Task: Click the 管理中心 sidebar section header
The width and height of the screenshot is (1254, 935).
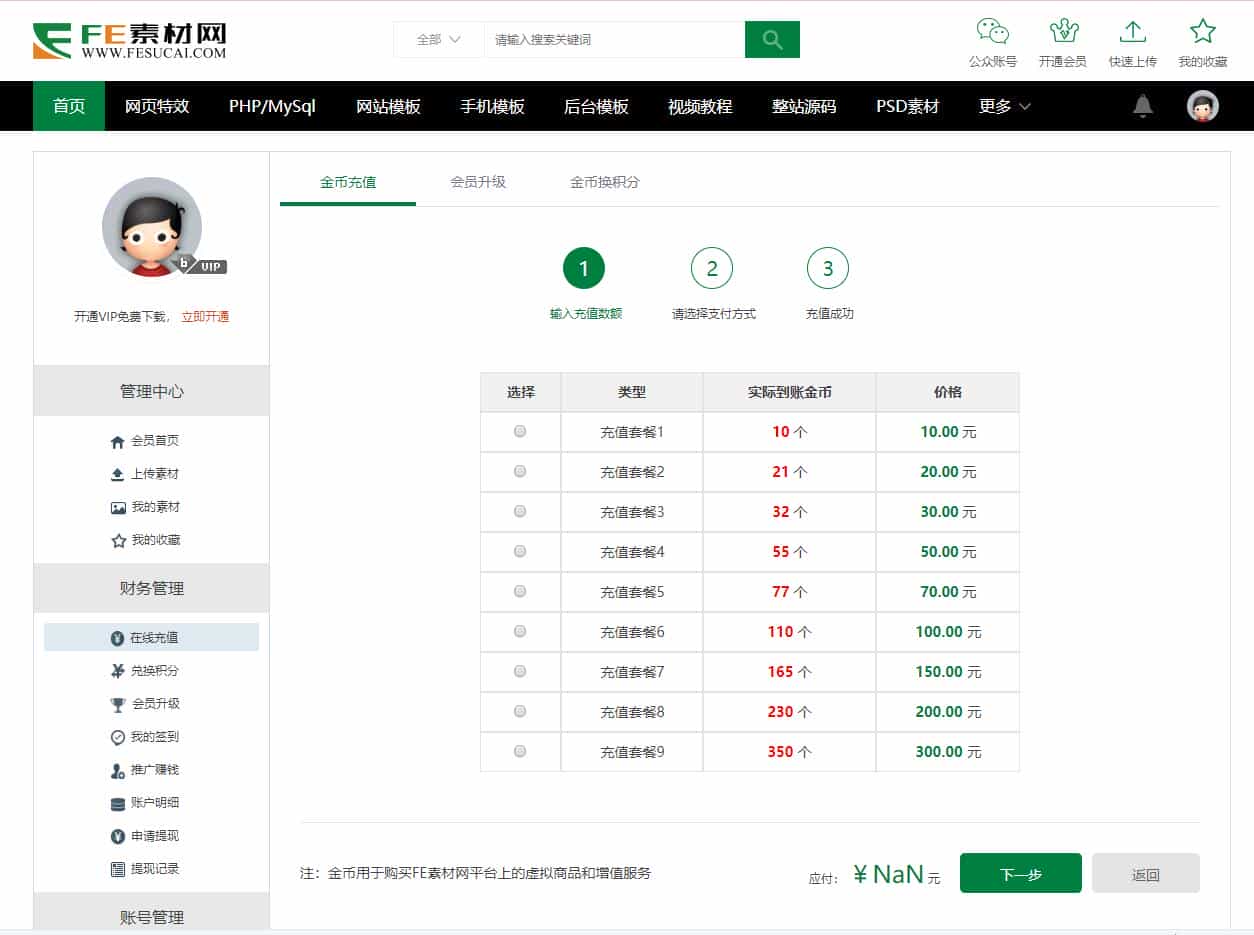Action: coord(152,391)
